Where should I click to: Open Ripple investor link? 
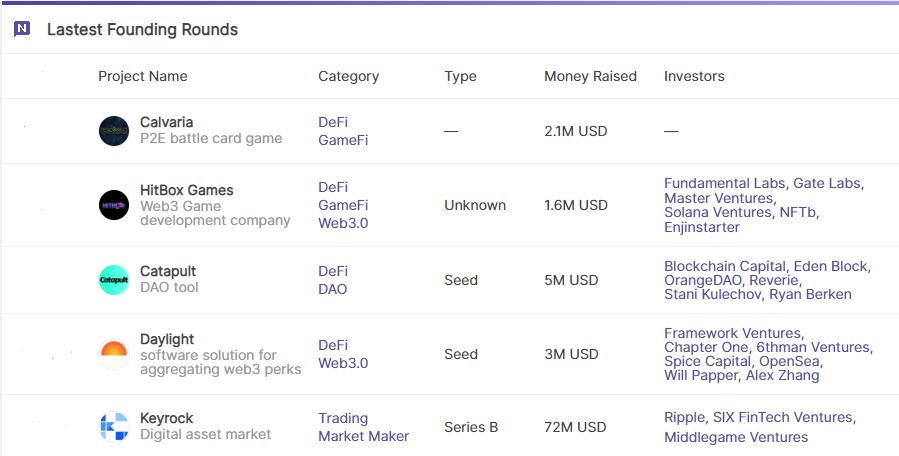(684, 418)
